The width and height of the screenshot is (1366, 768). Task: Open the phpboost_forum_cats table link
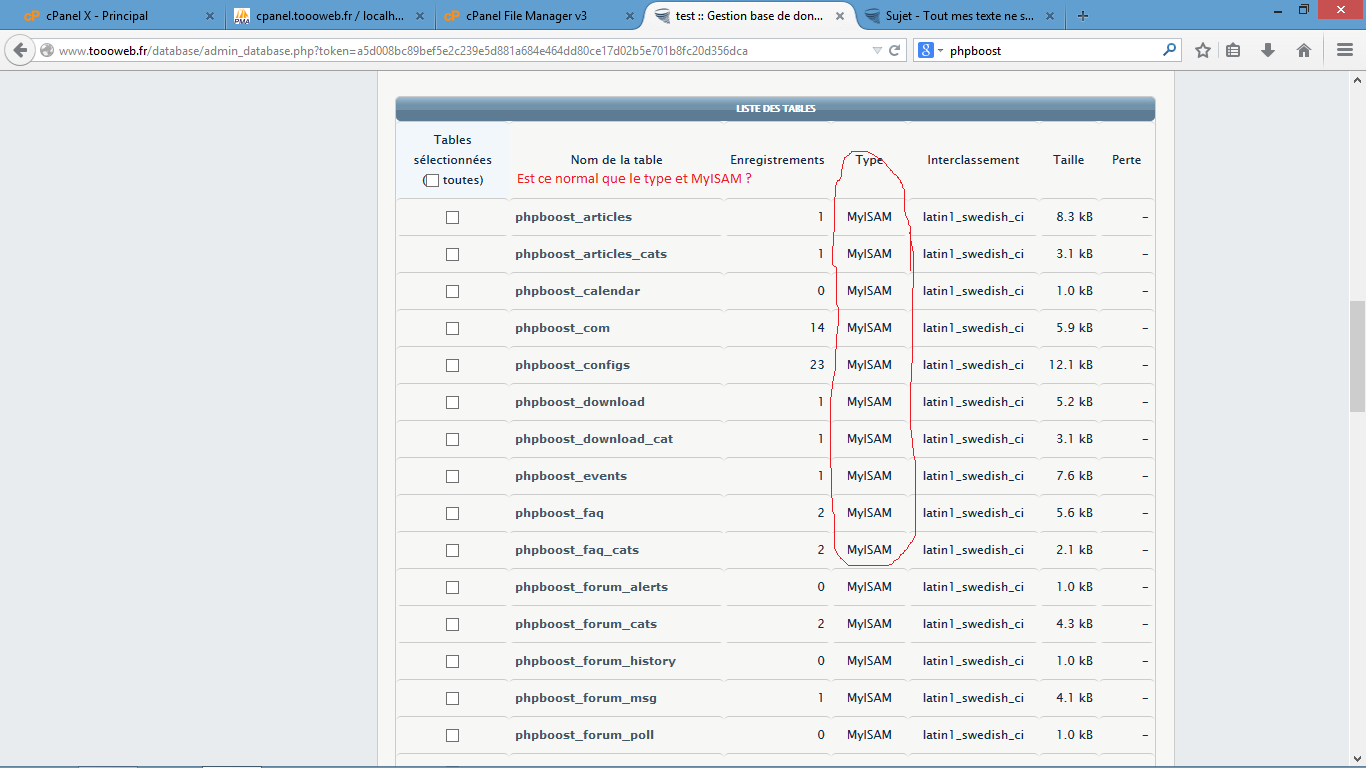pos(586,624)
